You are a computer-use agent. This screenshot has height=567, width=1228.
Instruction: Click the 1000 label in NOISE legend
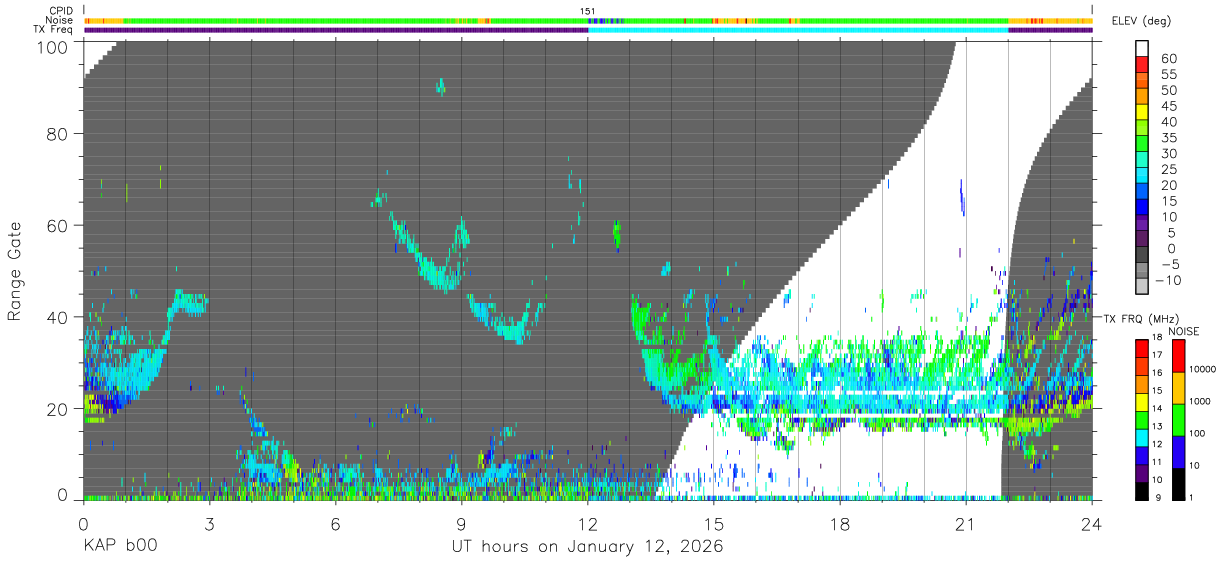pyautogui.click(x=1198, y=402)
